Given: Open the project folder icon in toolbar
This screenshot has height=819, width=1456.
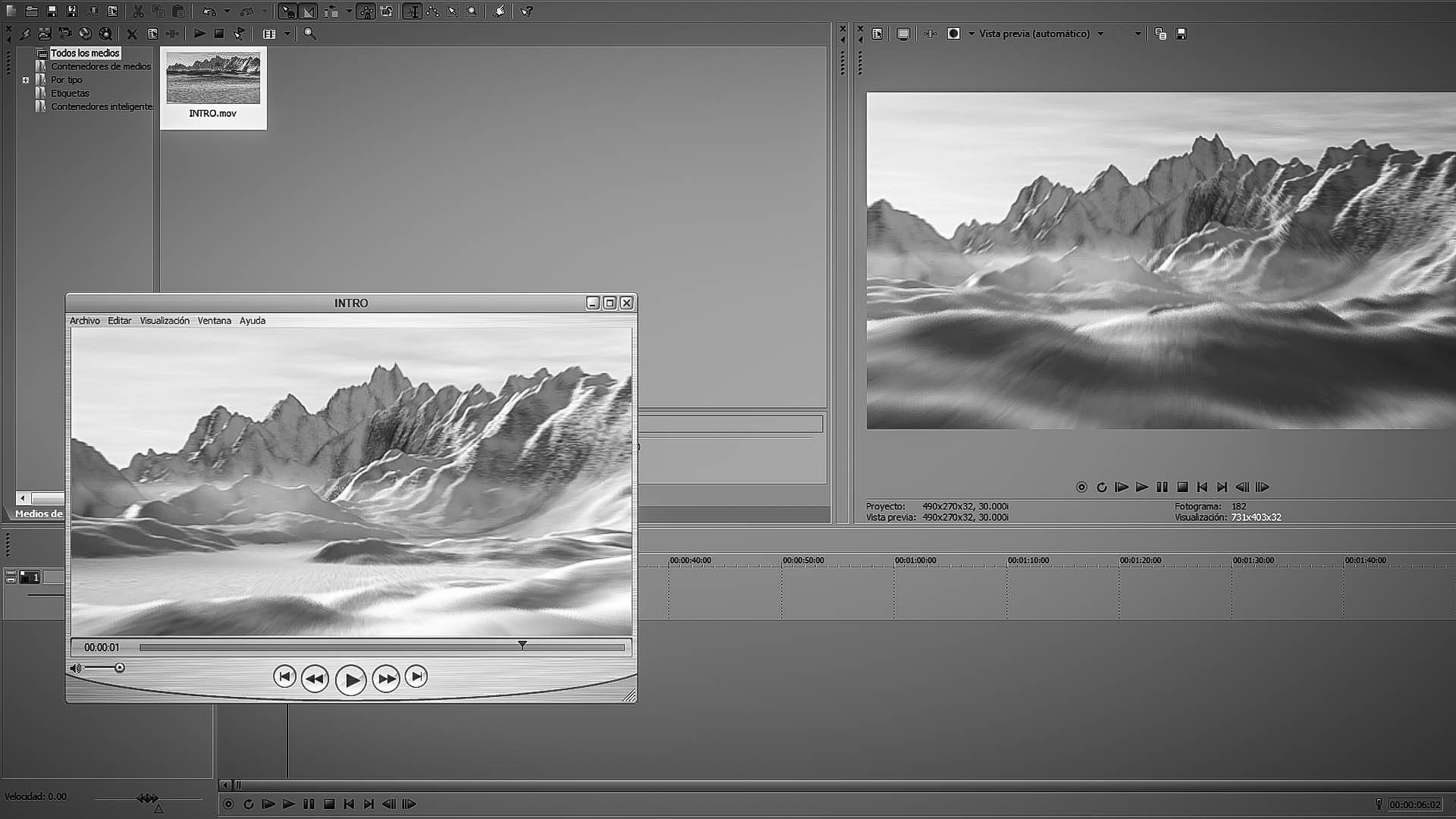Looking at the screenshot, I should point(32,11).
